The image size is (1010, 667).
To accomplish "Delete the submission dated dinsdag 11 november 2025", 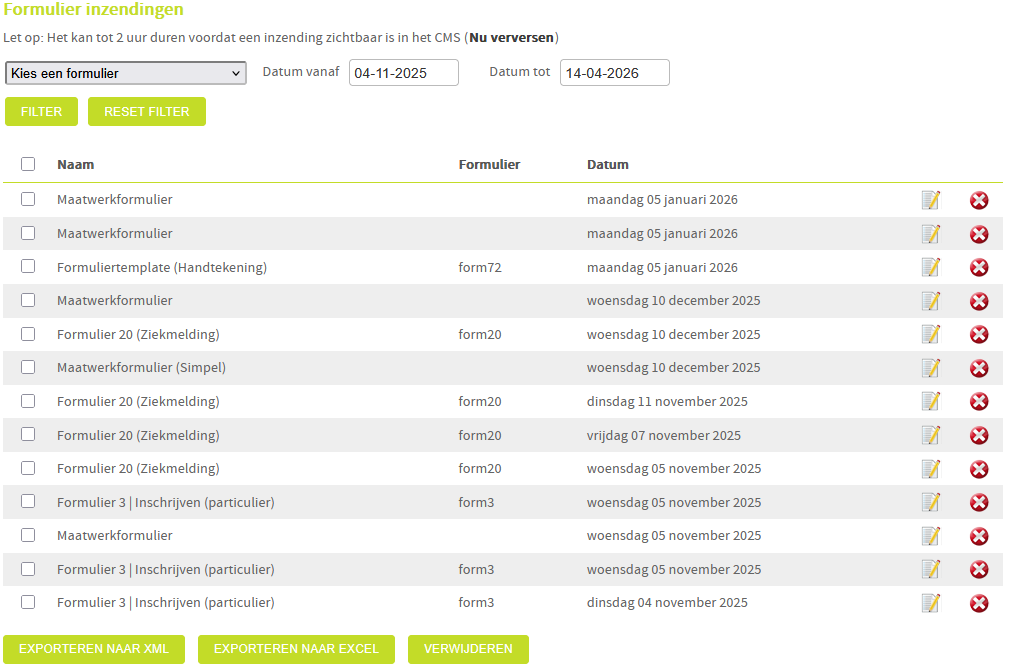I will (979, 401).
